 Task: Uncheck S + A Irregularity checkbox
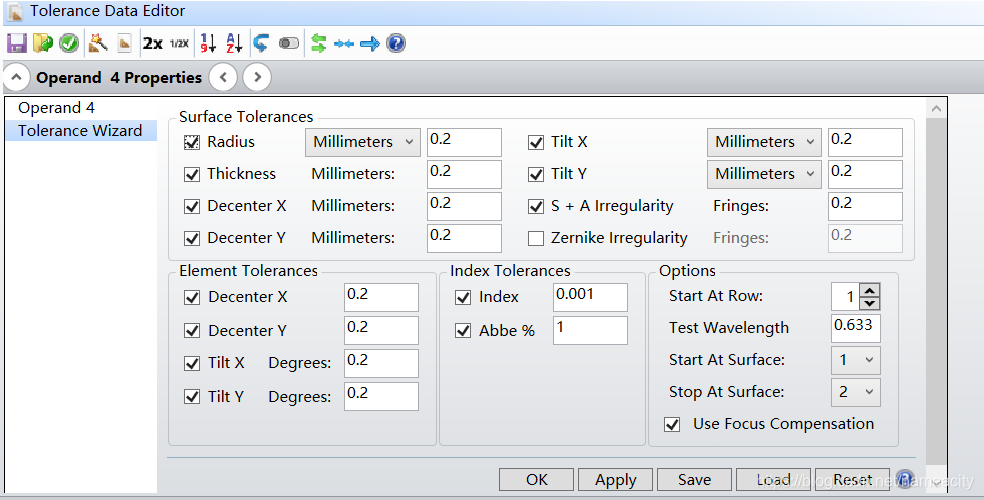tap(536, 206)
